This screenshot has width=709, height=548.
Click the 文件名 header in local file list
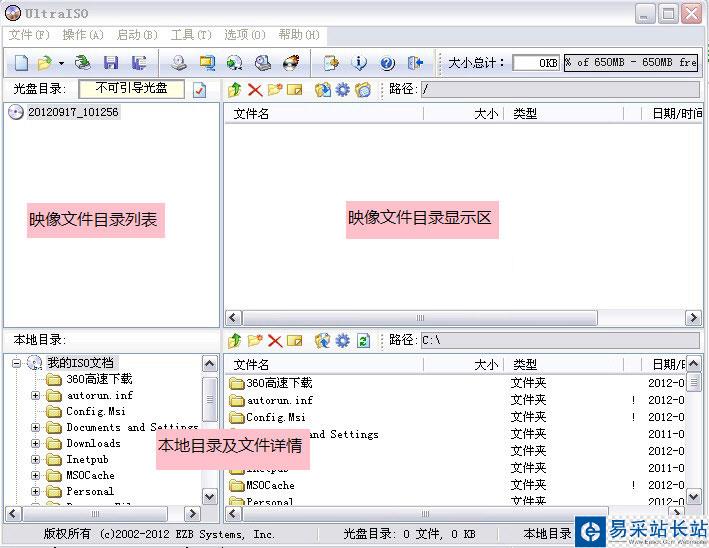324,364
